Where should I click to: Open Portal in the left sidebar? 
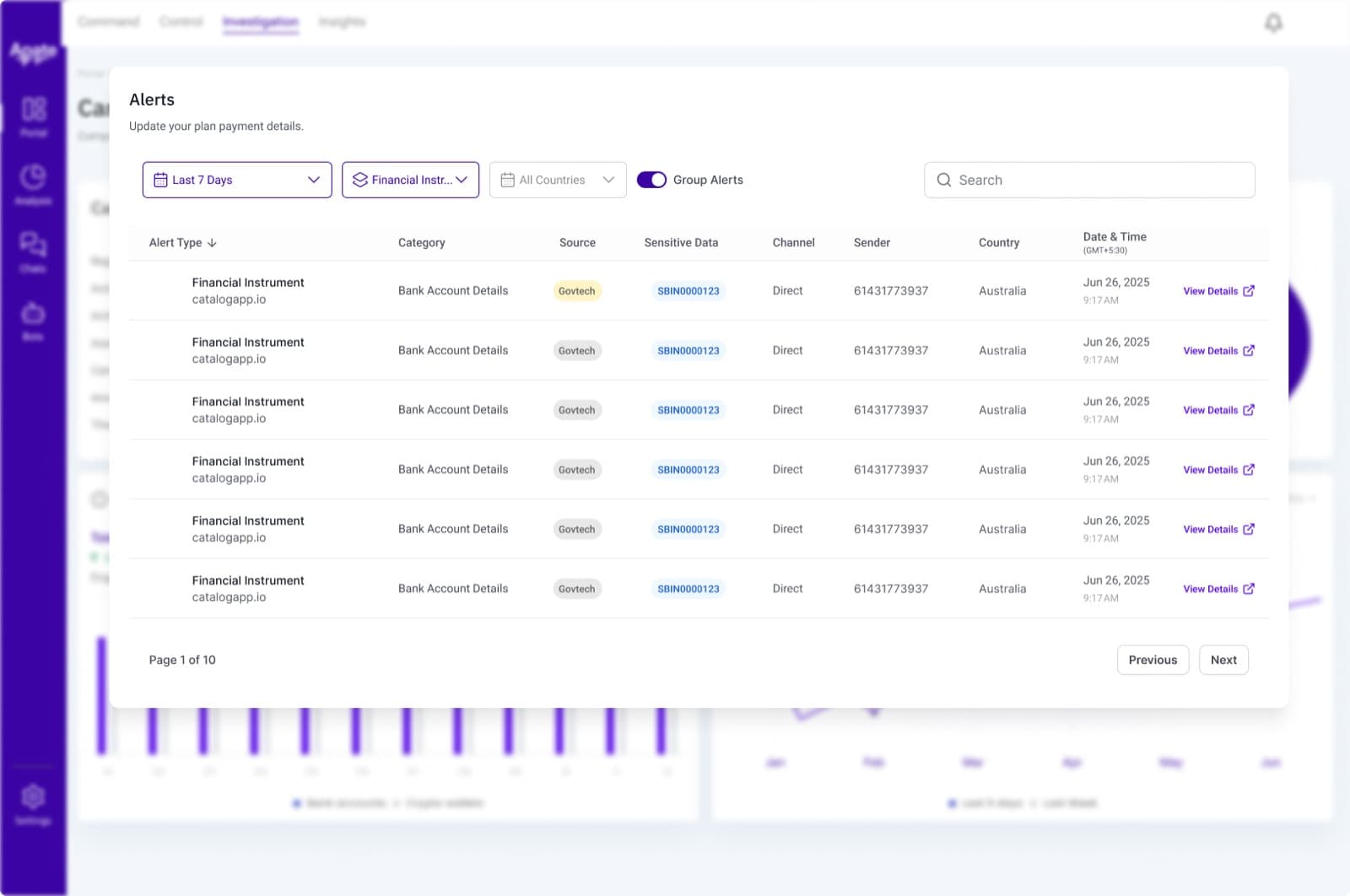34,116
